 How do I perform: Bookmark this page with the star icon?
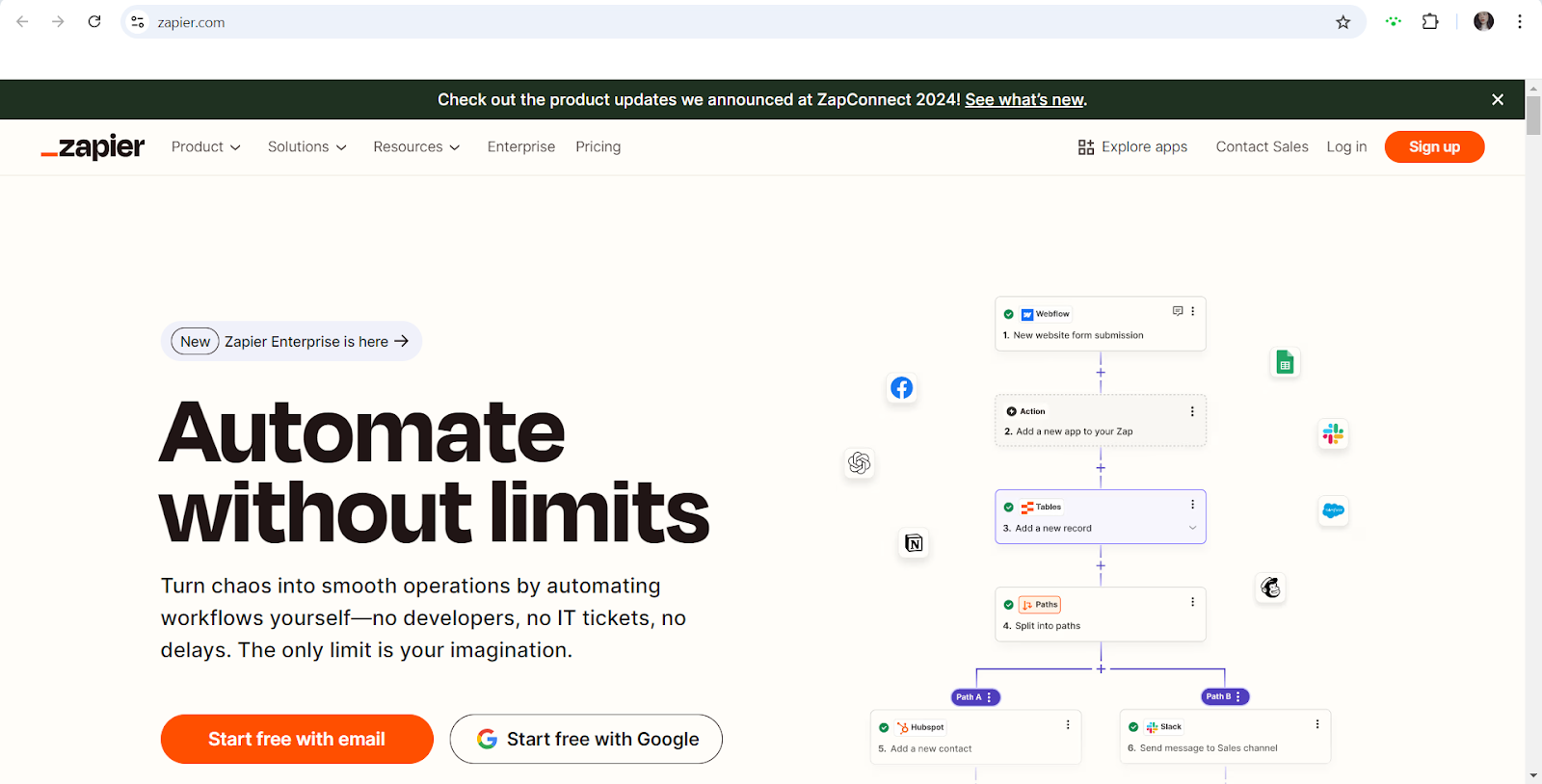[x=1343, y=22]
